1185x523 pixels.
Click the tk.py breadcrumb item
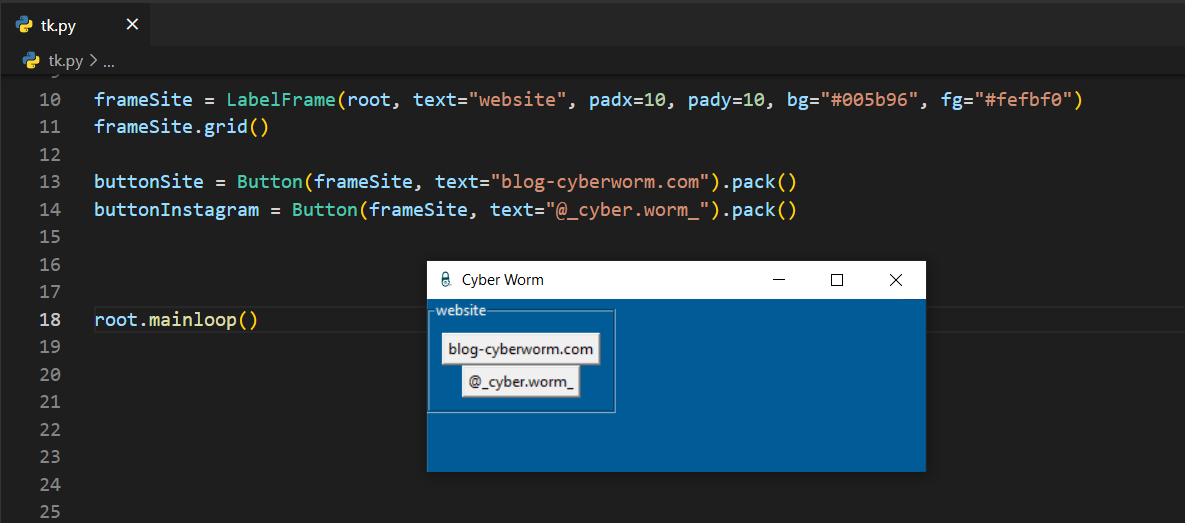67,60
